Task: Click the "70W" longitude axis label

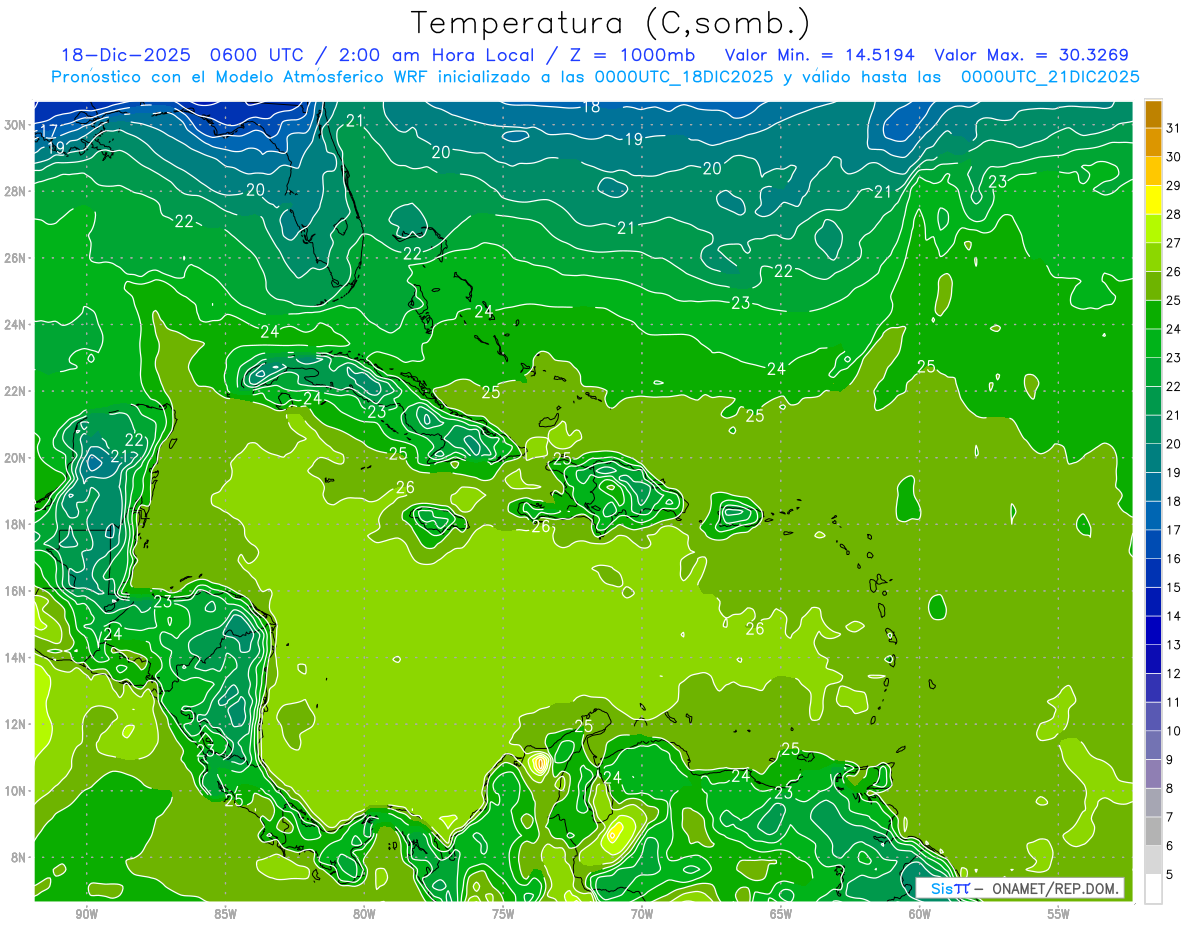Action: [642, 914]
